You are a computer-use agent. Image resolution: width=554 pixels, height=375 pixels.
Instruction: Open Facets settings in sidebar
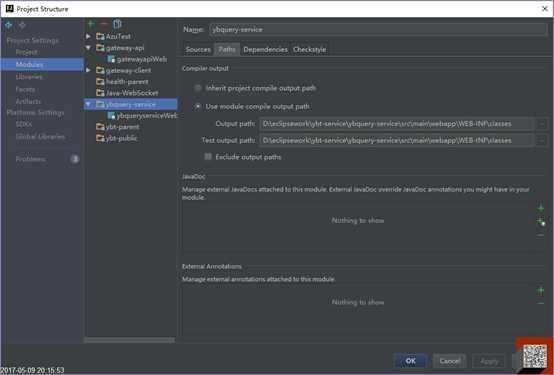tap(25, 89)
